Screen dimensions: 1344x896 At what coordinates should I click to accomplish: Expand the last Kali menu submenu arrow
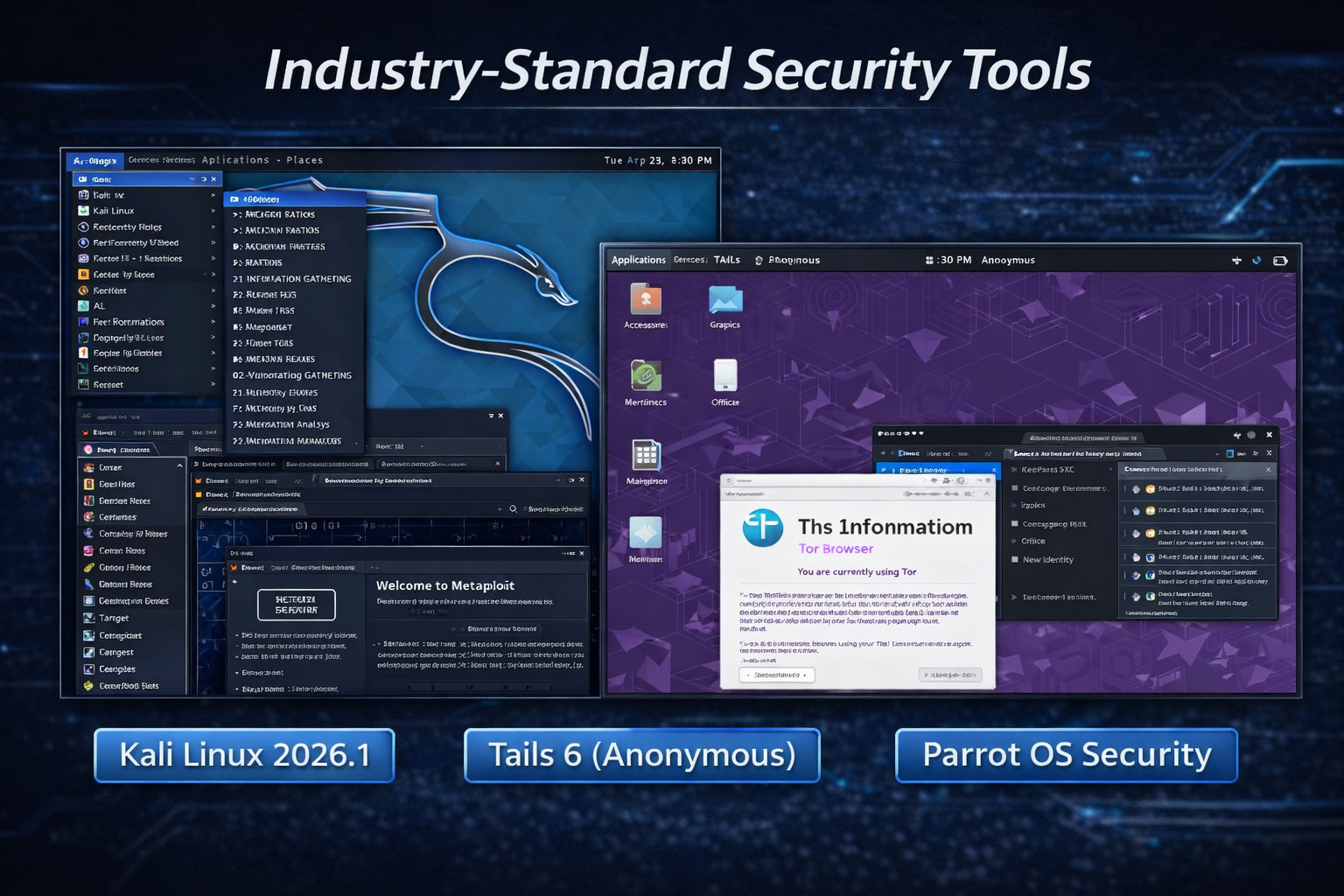[x=213, y=385]
